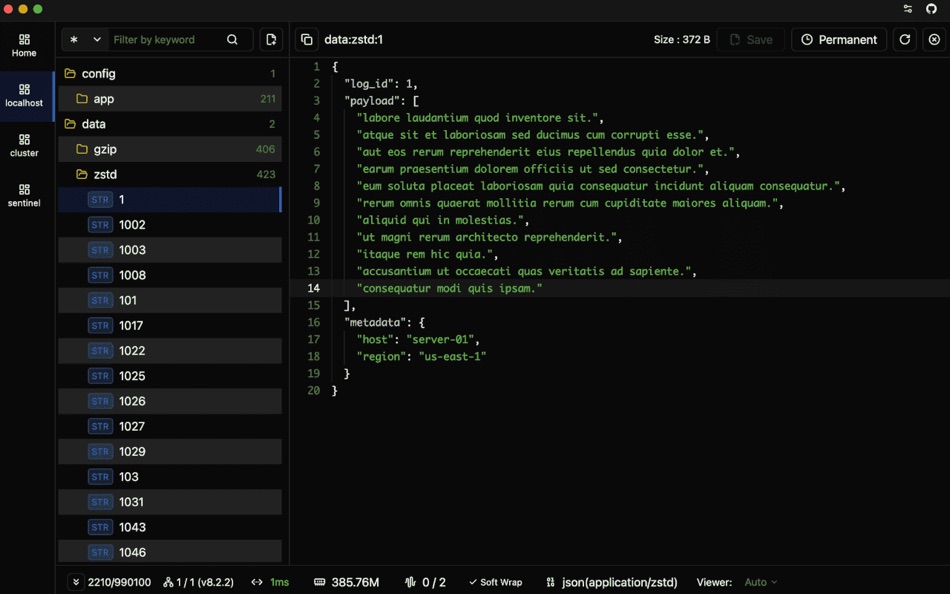Viewport: 950px width, 594px height.
Task: Open the Viewer Auto dropdown
Action: tap(760, 582)
